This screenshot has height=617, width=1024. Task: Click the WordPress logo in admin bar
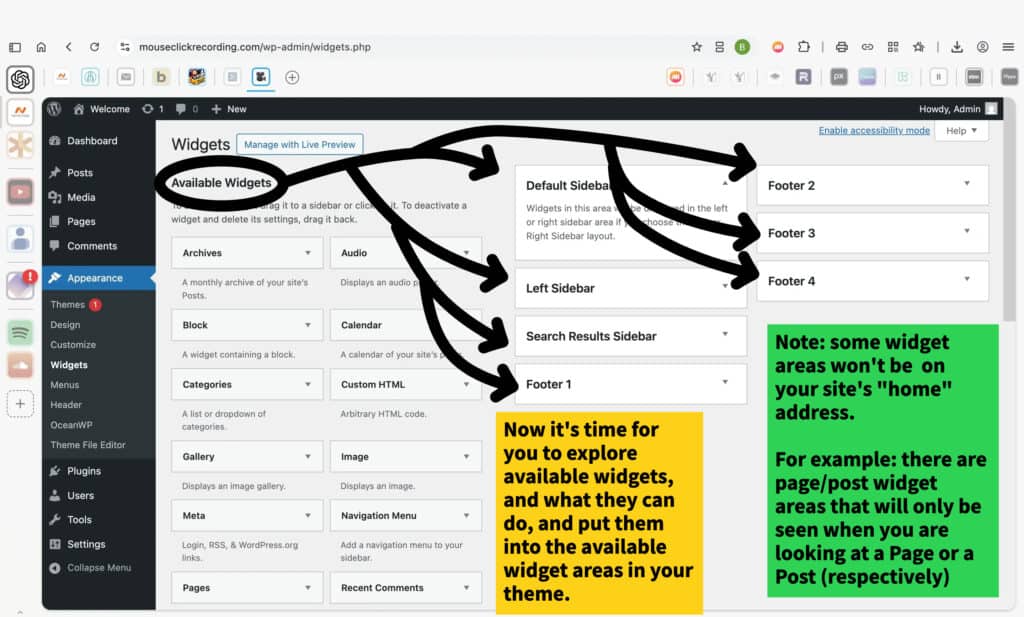[x=54, y=109]
